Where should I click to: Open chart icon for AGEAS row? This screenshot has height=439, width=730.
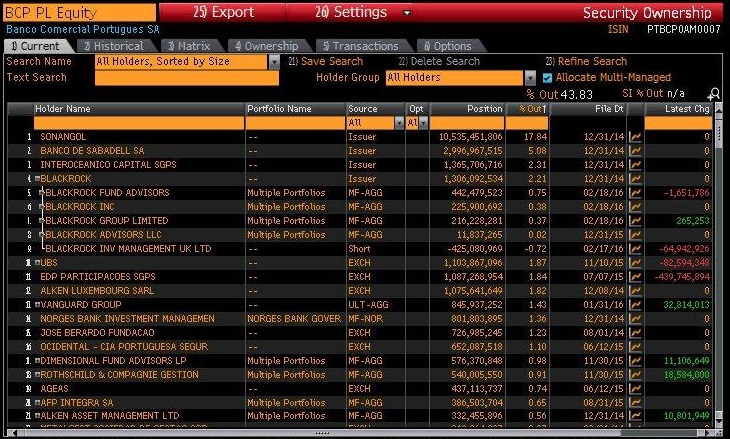pos(635,388)
